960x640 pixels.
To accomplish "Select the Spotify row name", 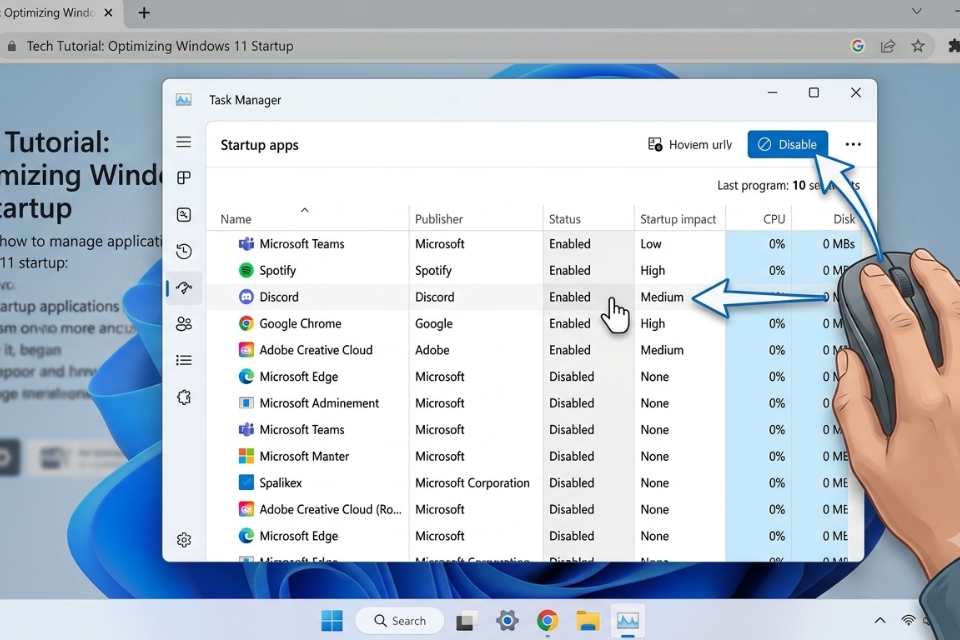I will click(x=277, y=270).
